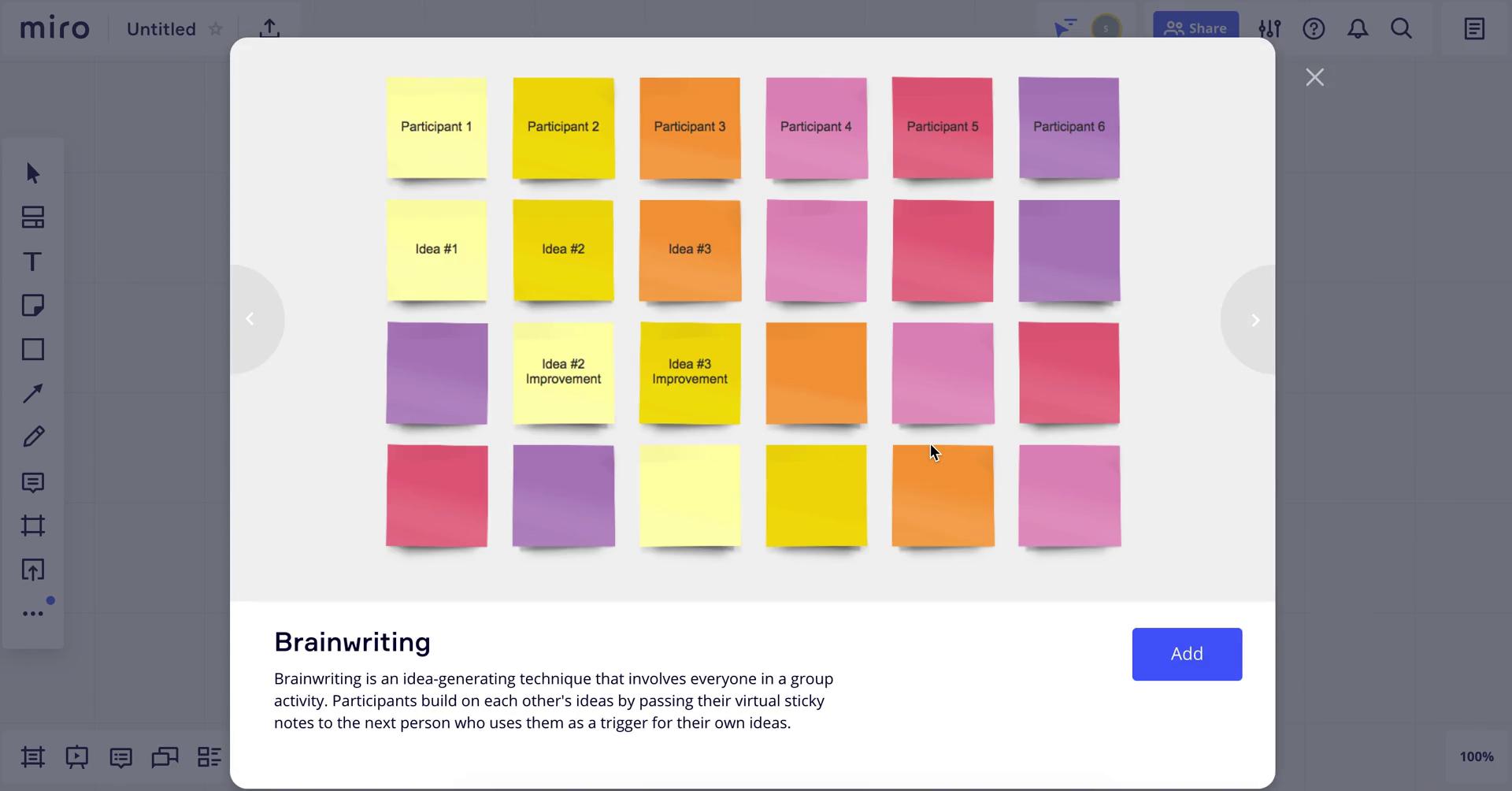Open board settings sliders icon

[x=1269, y=29]
